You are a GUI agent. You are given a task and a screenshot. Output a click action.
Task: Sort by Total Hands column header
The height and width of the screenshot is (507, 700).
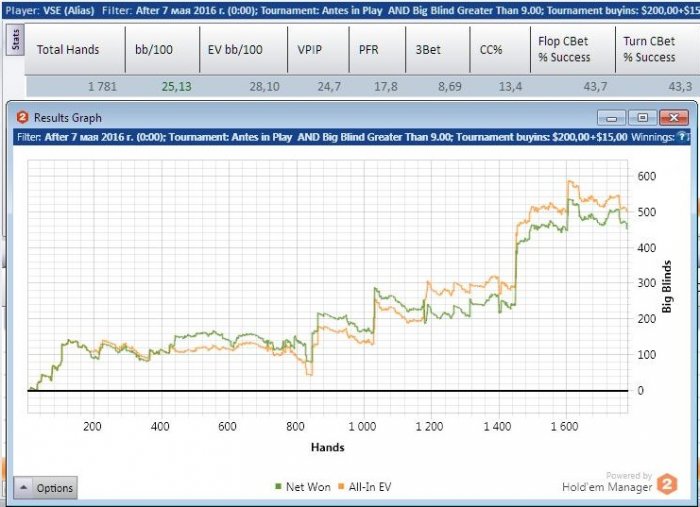point(75,50)
